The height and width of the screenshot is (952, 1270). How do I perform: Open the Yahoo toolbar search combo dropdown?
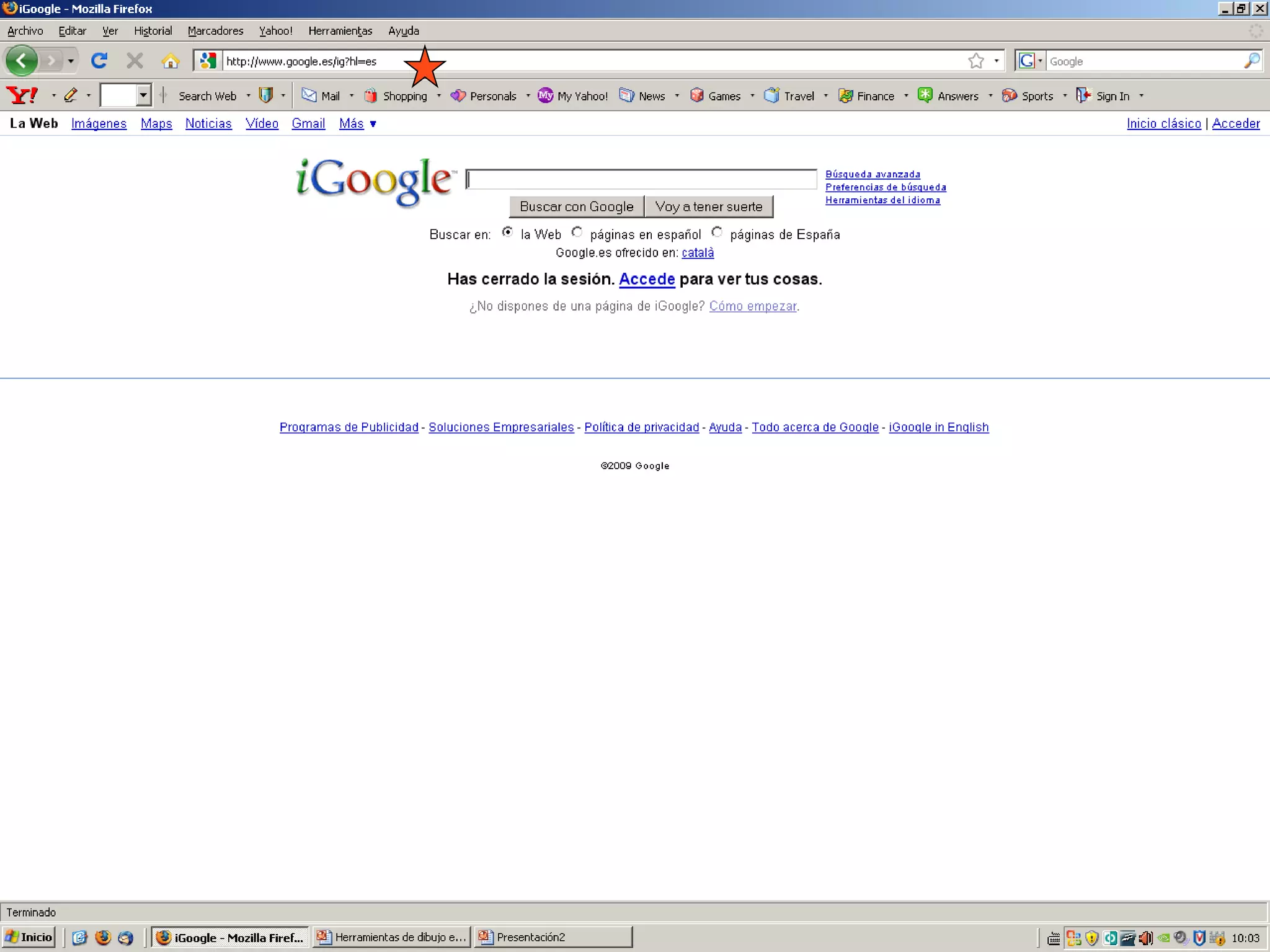tap(143, 95)
